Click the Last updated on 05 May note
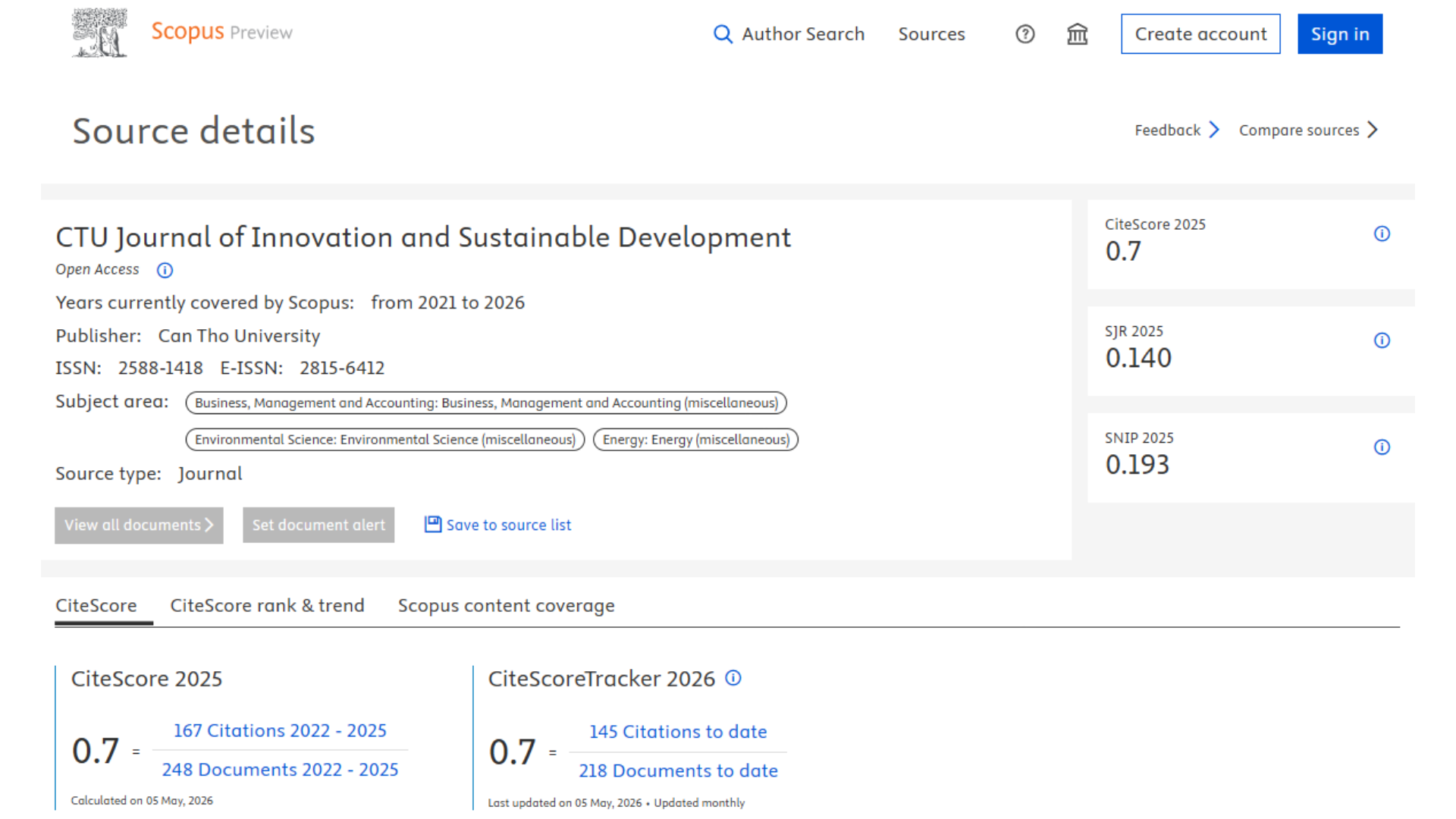This screenshot has height=819, width=1456. tap(616, 803)
